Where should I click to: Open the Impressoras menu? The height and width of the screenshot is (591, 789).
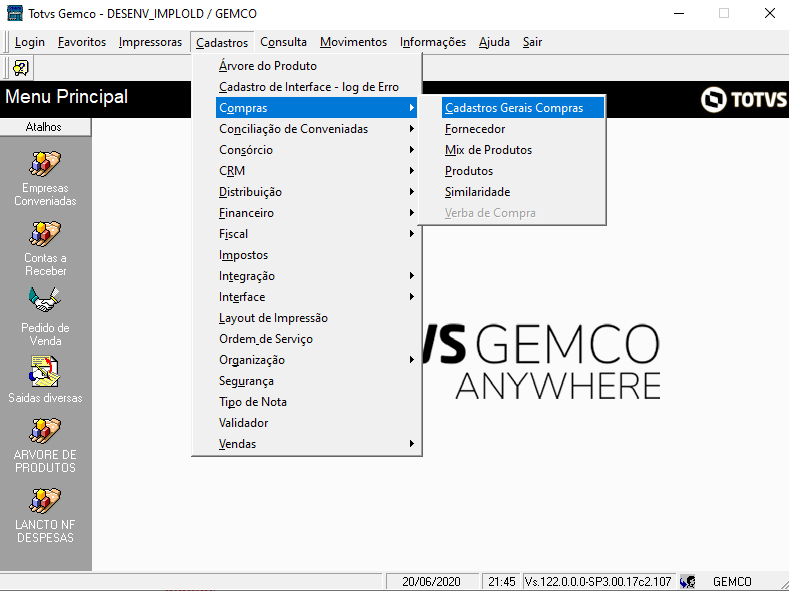tap(150, 42)
